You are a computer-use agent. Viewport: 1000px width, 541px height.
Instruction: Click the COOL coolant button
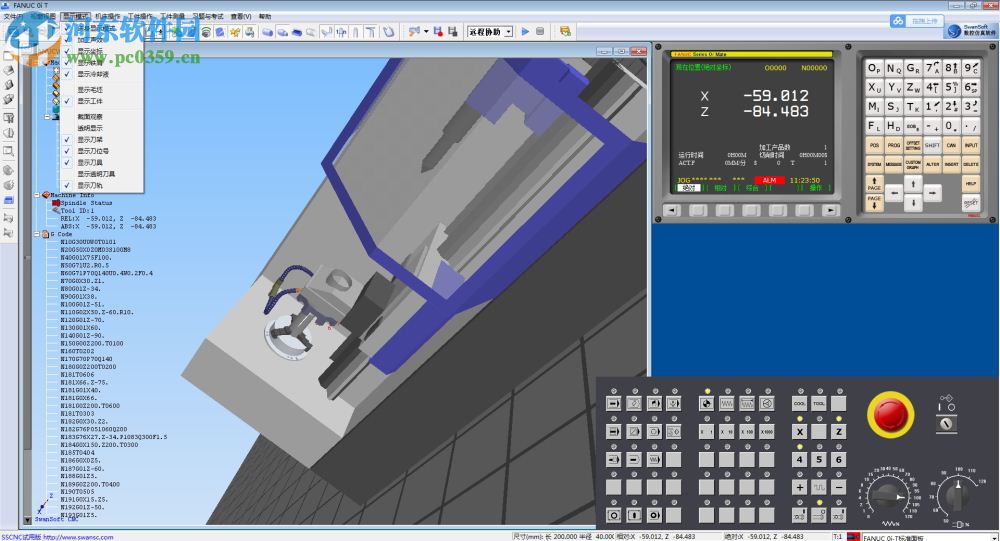[x=800, y=403]
